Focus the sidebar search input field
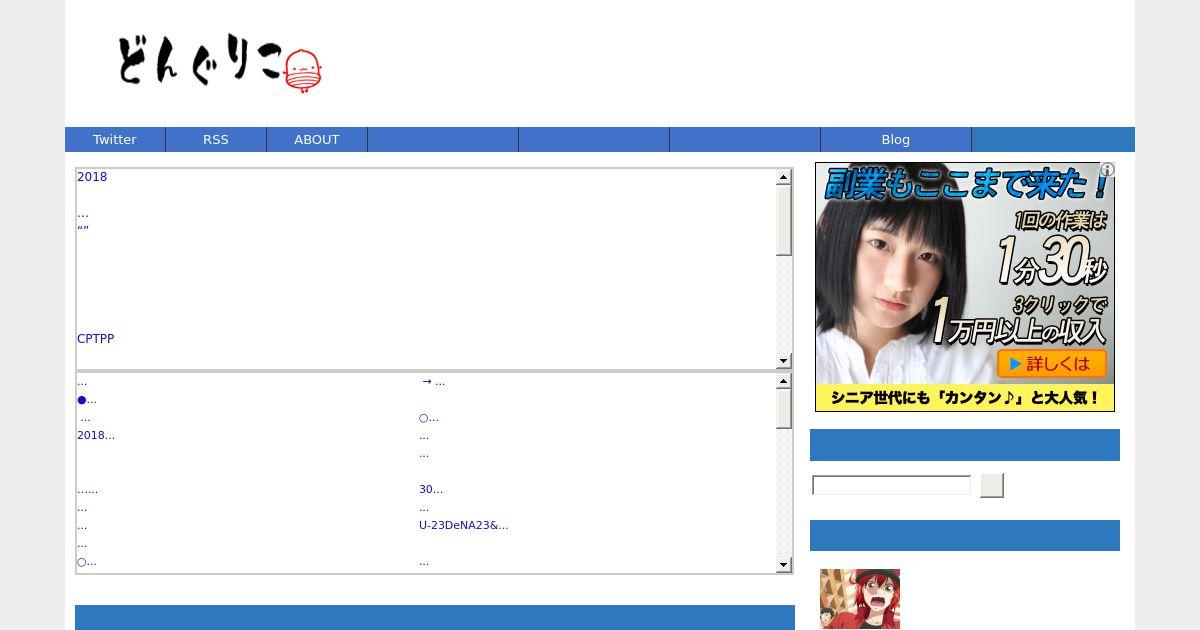 [x=892, y=485]
